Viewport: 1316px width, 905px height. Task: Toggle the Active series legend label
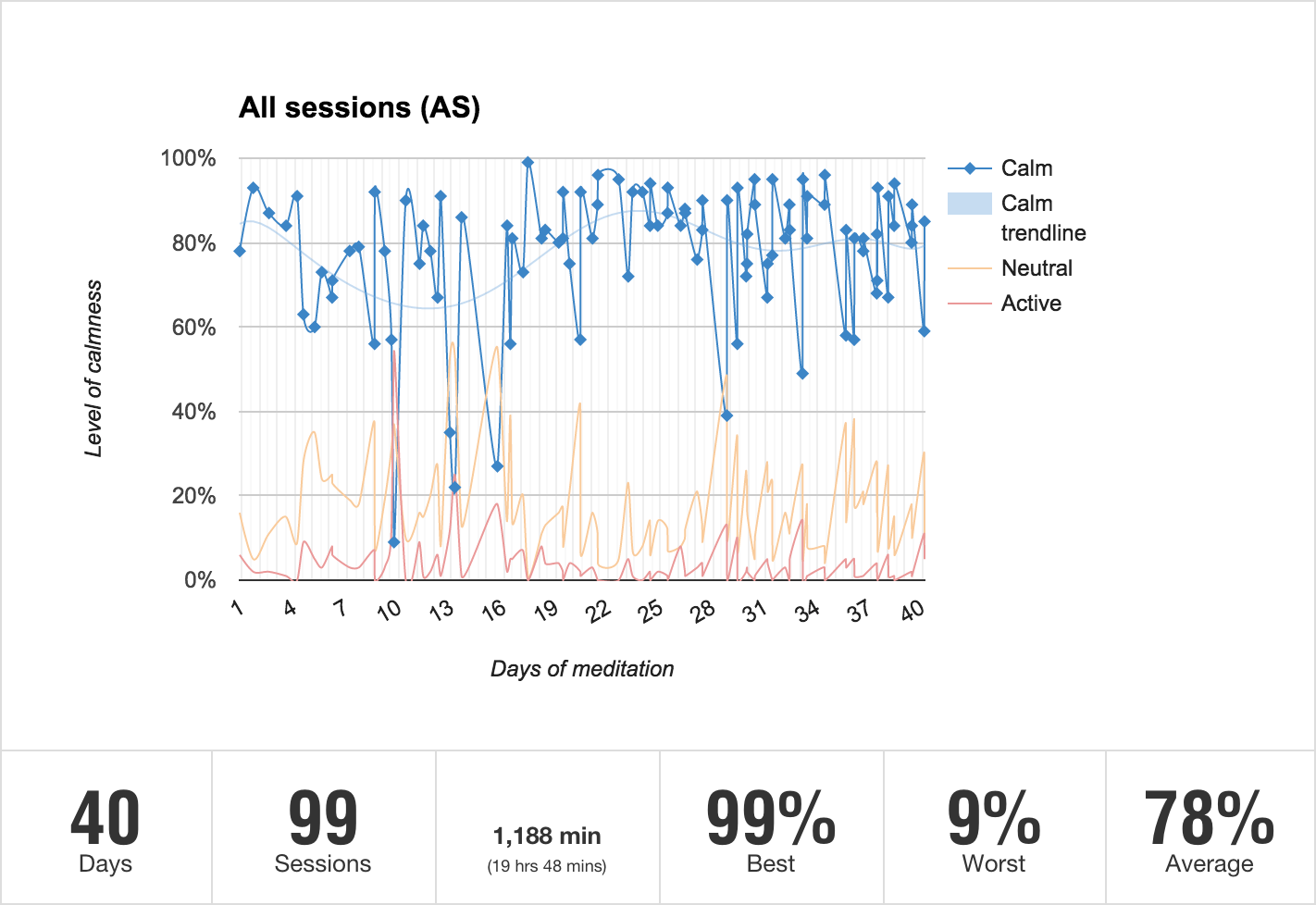[1031, 304]
